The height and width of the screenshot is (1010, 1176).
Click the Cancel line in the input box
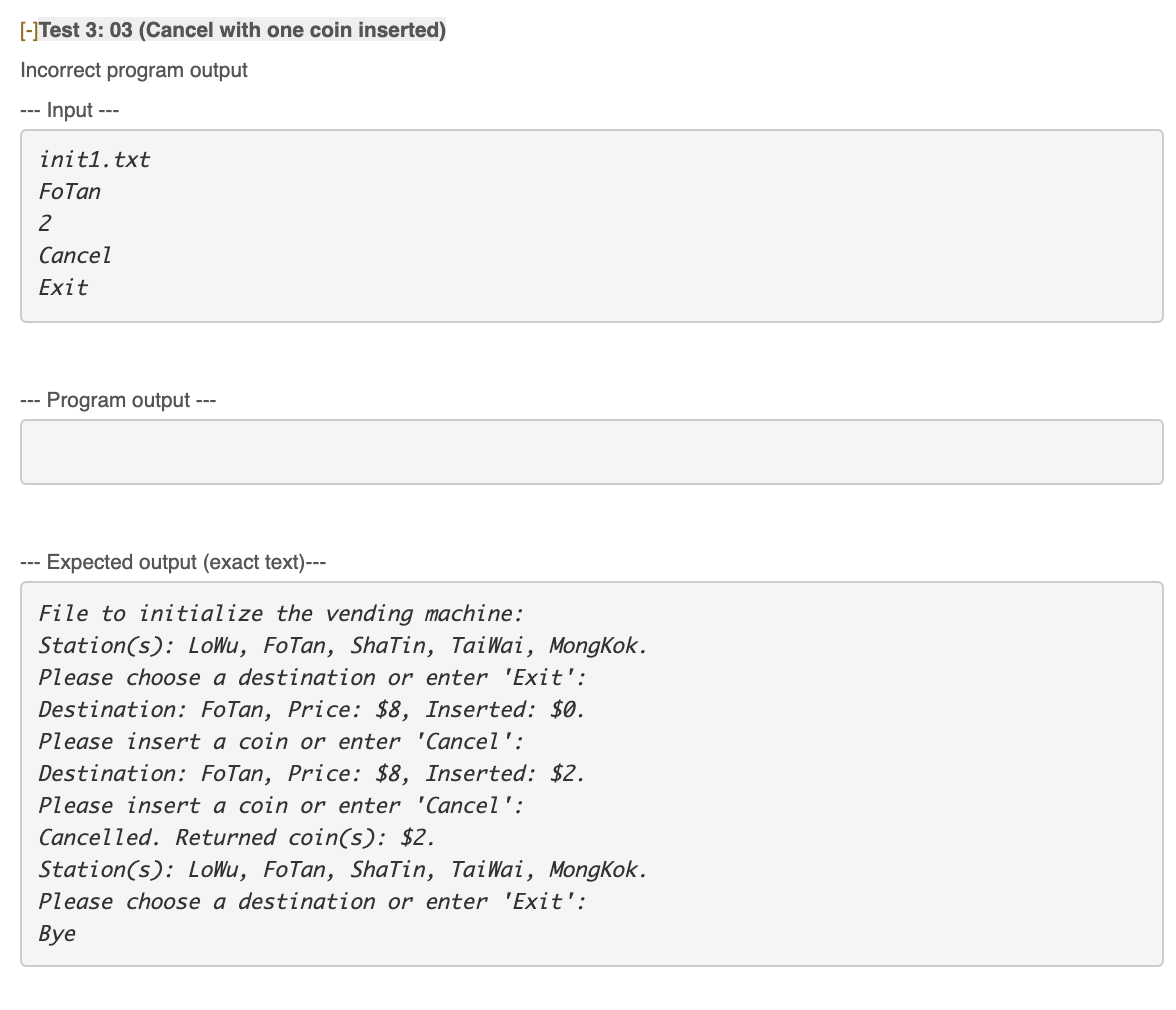[x=75, y=256]
